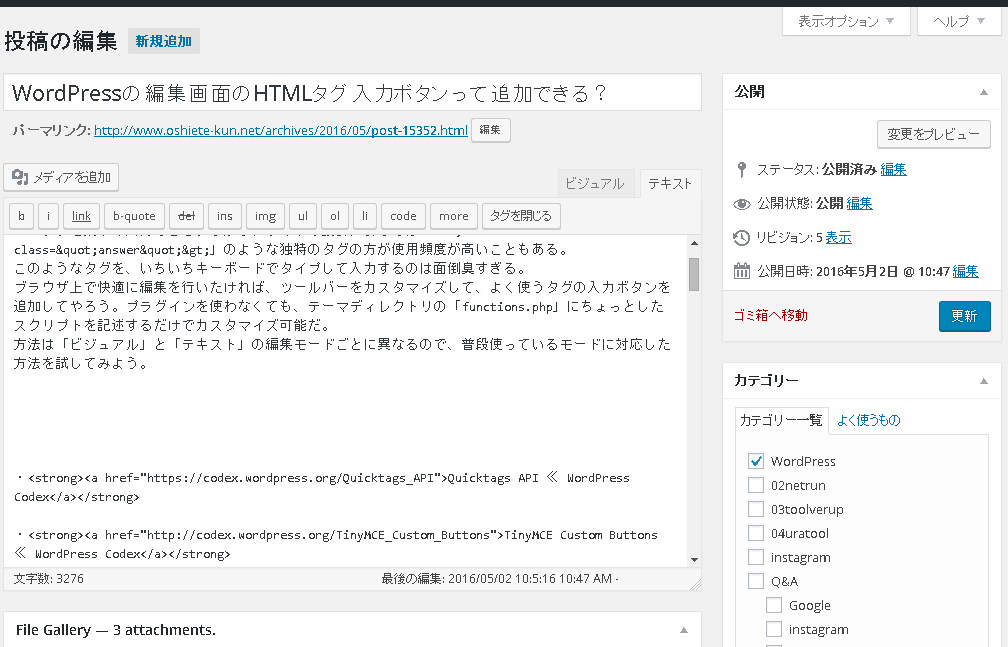Screen dimensions: 1008x647
Task: Collapse the カテゴリー panel
Action: pyautogui.click(x=984, y=381)
